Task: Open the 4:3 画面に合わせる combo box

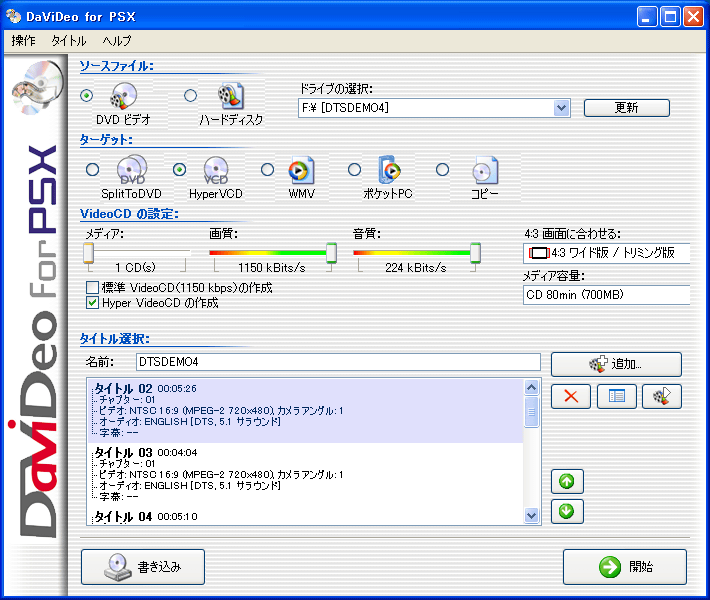Action: [606, 253]
